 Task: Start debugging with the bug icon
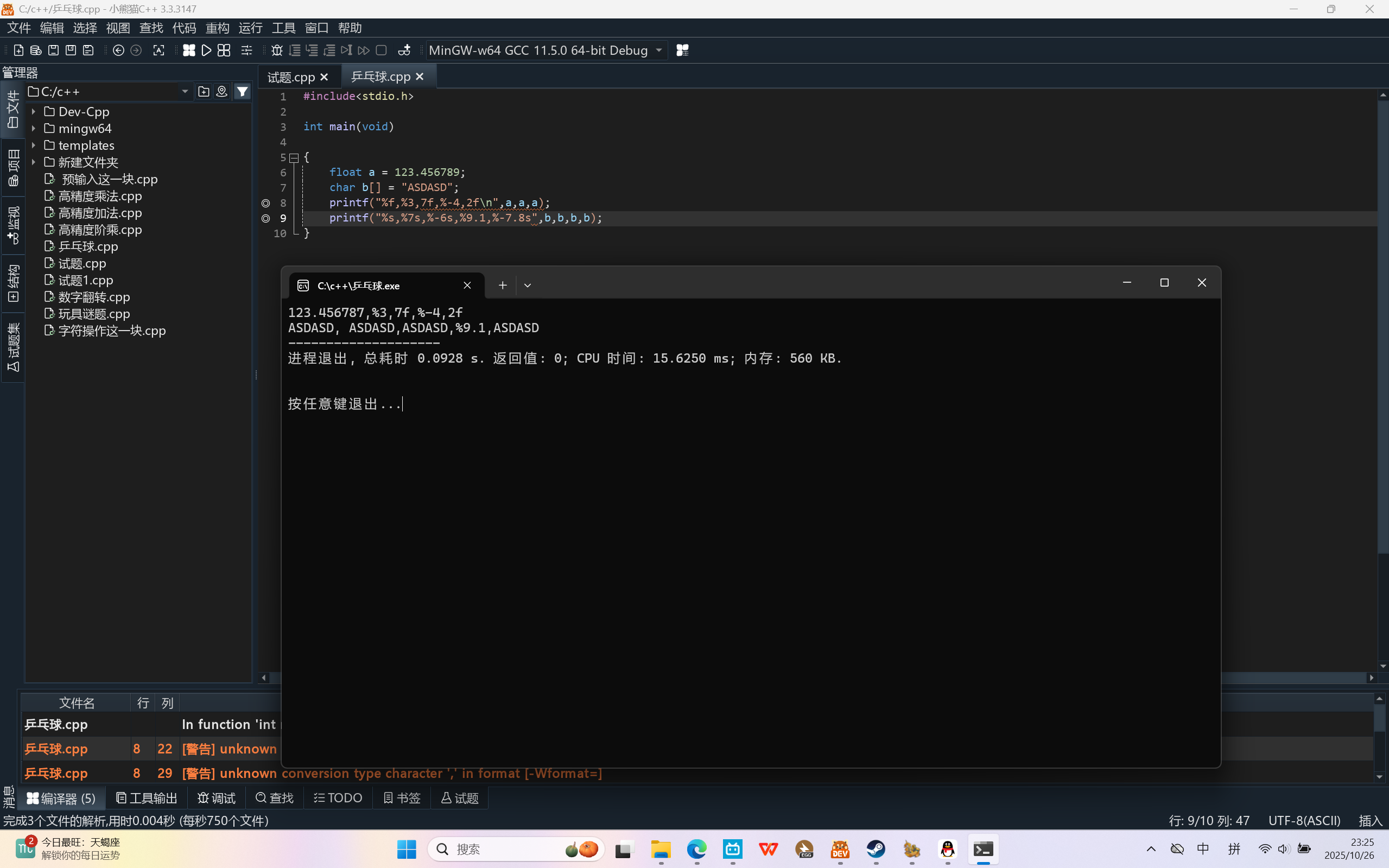pos(277,50)
